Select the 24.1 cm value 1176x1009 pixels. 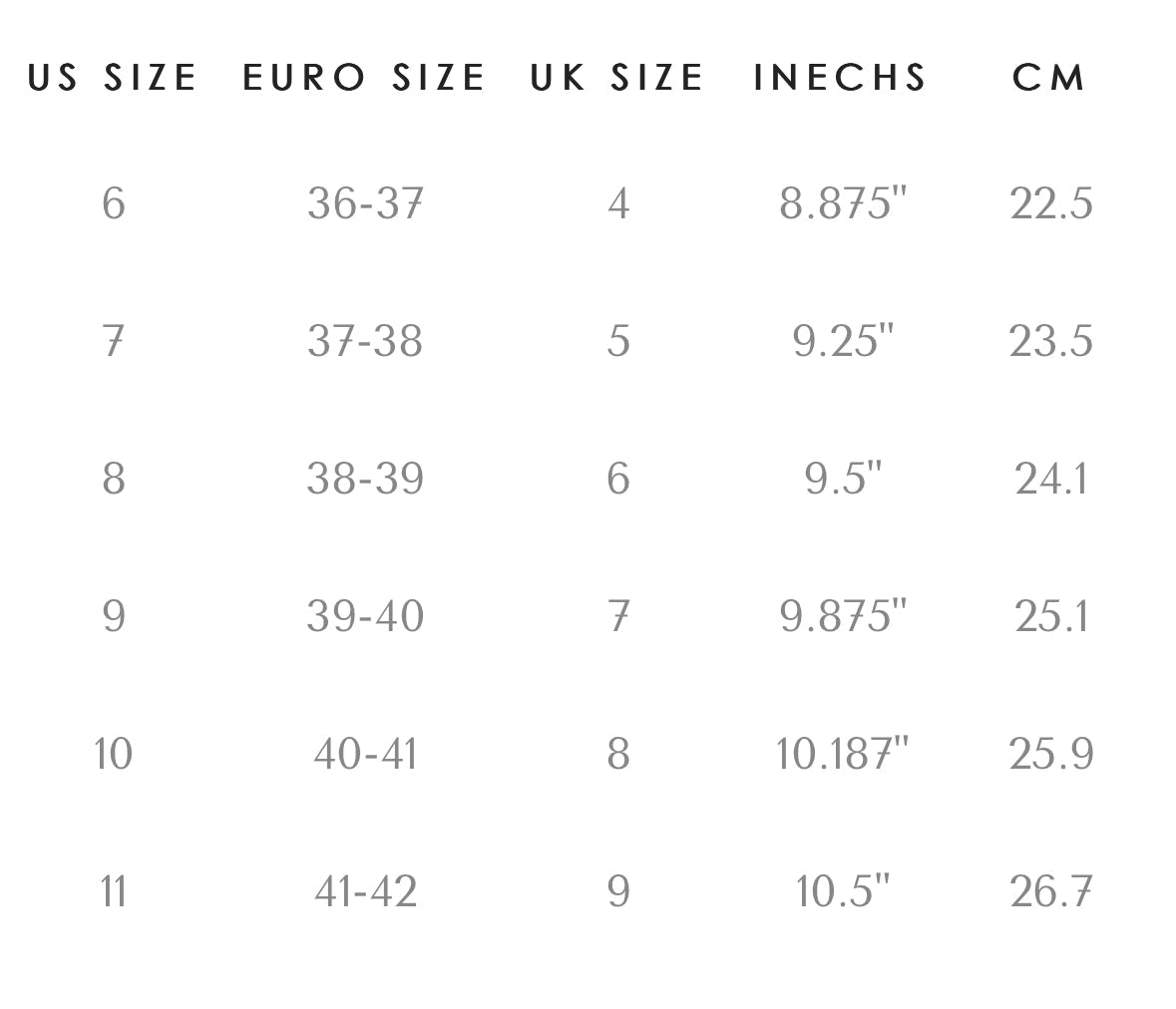1051,480
